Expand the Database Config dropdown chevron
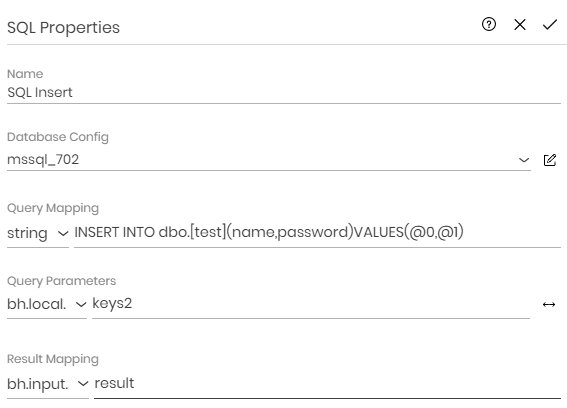Screen dimensions: 567x408 (524, 160)
